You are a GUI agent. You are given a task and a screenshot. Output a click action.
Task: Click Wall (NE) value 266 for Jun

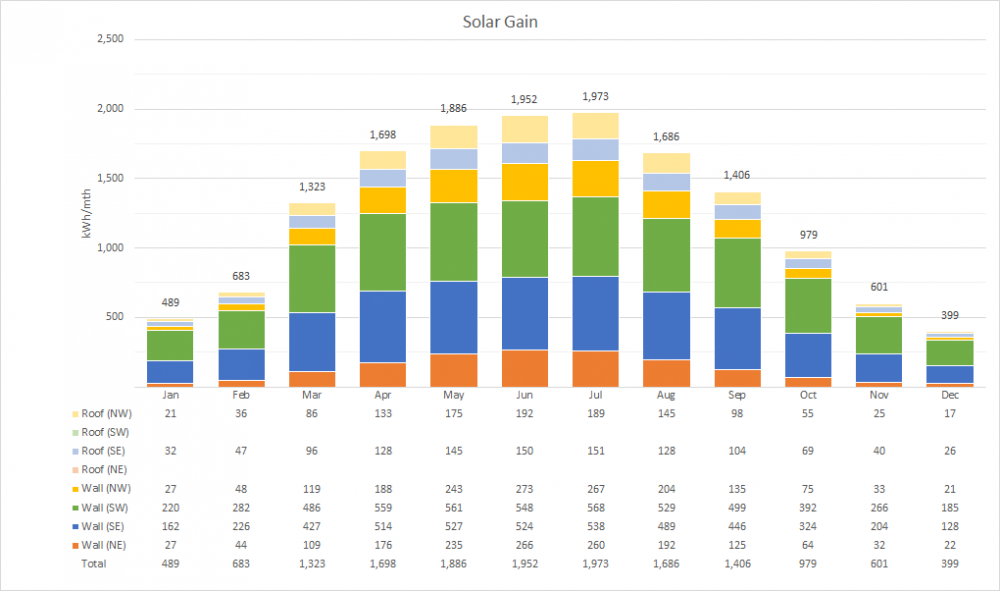524,546
